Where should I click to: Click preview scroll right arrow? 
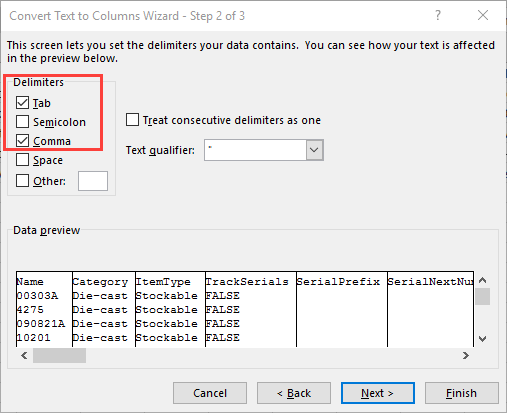tap(466, 355)
